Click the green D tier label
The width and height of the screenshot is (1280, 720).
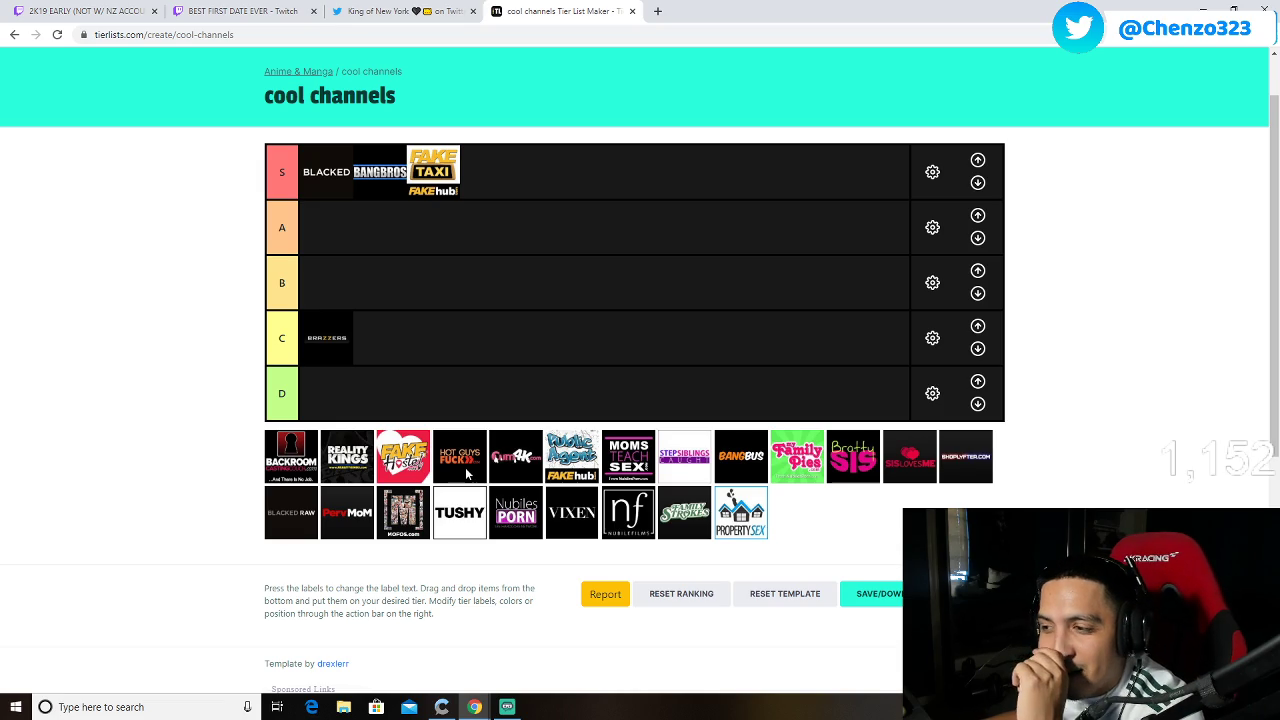point(282,393)
